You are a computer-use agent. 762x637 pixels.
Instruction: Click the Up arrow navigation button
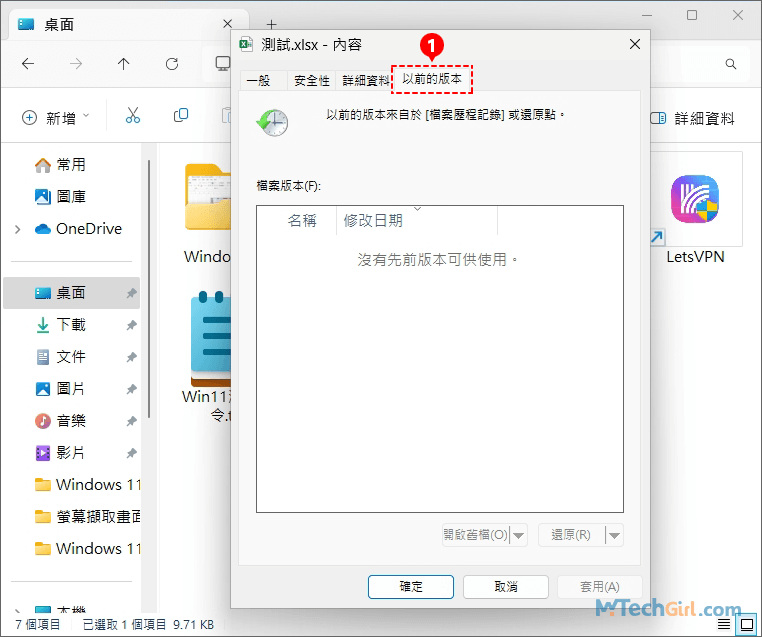coord(124,64)
